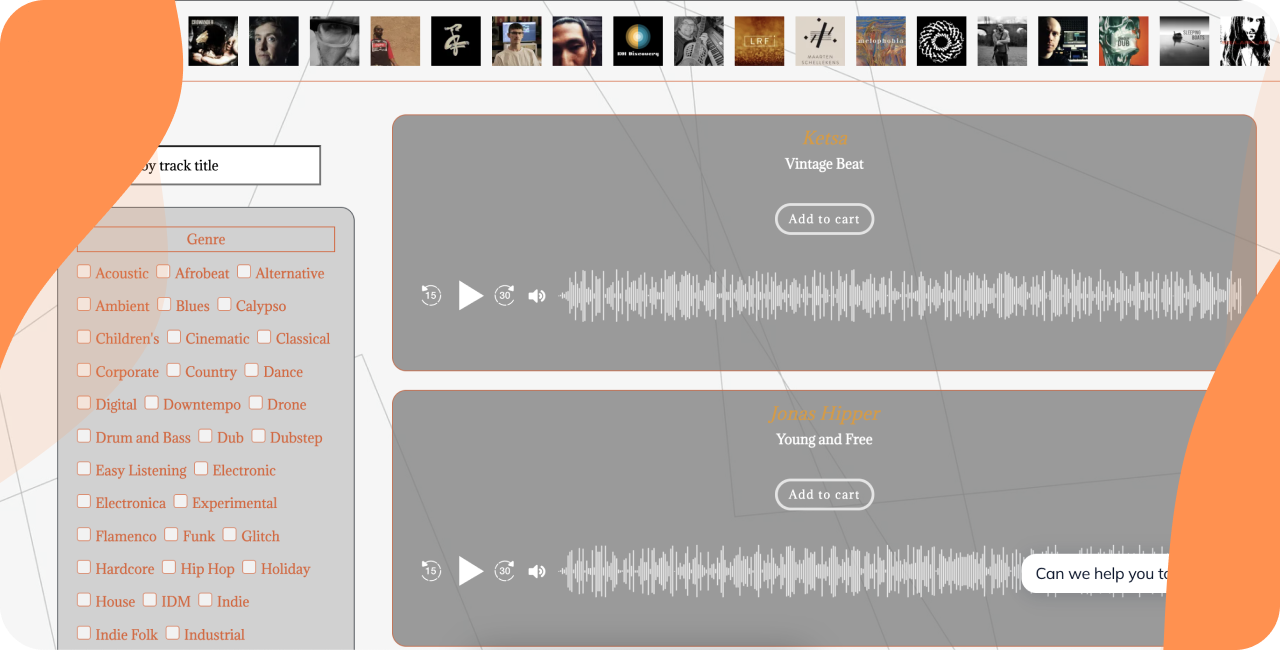Seek within the Vintage Beat waveform
Viewport: 1280px width, 650px height.
(900, 296)
